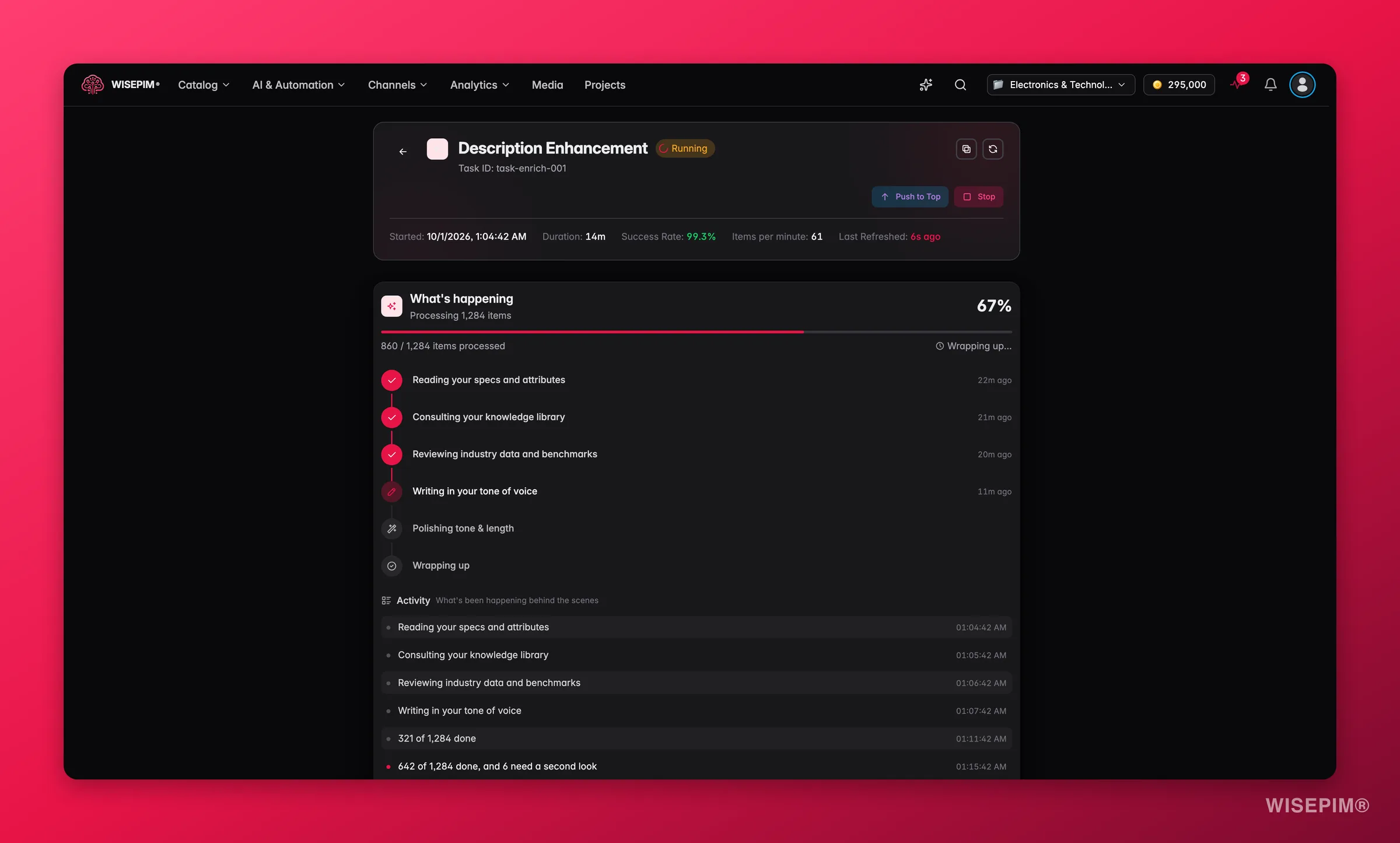
Task: Click the checkmark for Consulting your knowledge library
Action: [391, 418]
